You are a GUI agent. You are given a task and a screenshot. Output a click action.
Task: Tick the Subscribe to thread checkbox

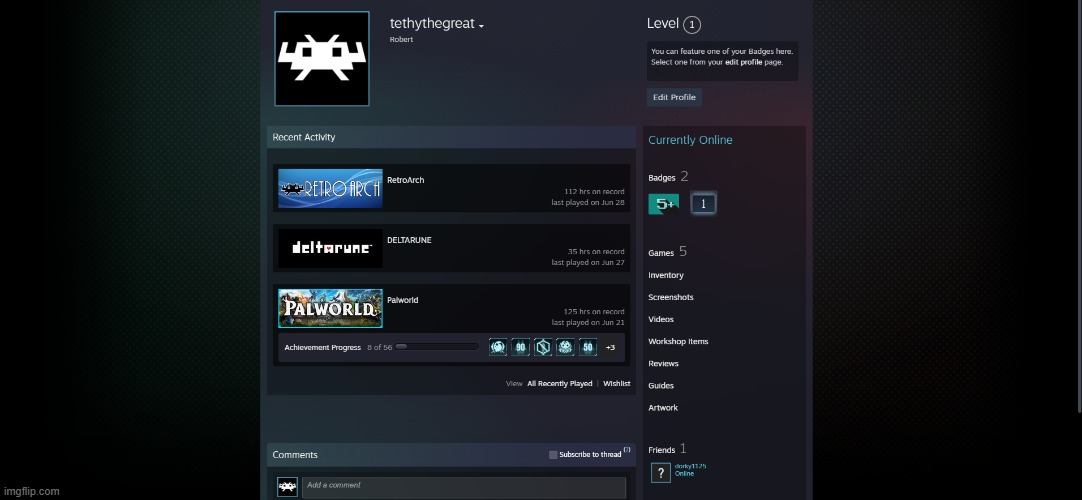click(553, 454)
